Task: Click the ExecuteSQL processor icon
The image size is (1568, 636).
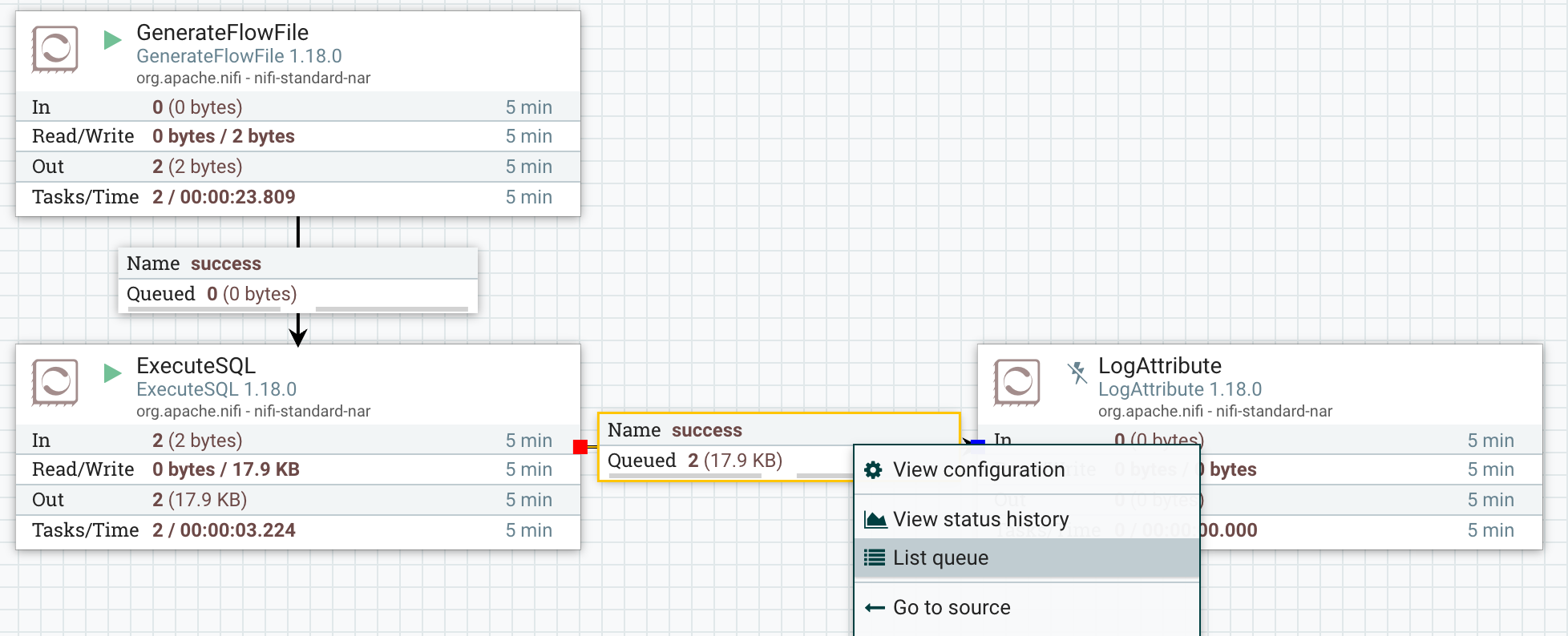Action: click(x=55, y=382)
